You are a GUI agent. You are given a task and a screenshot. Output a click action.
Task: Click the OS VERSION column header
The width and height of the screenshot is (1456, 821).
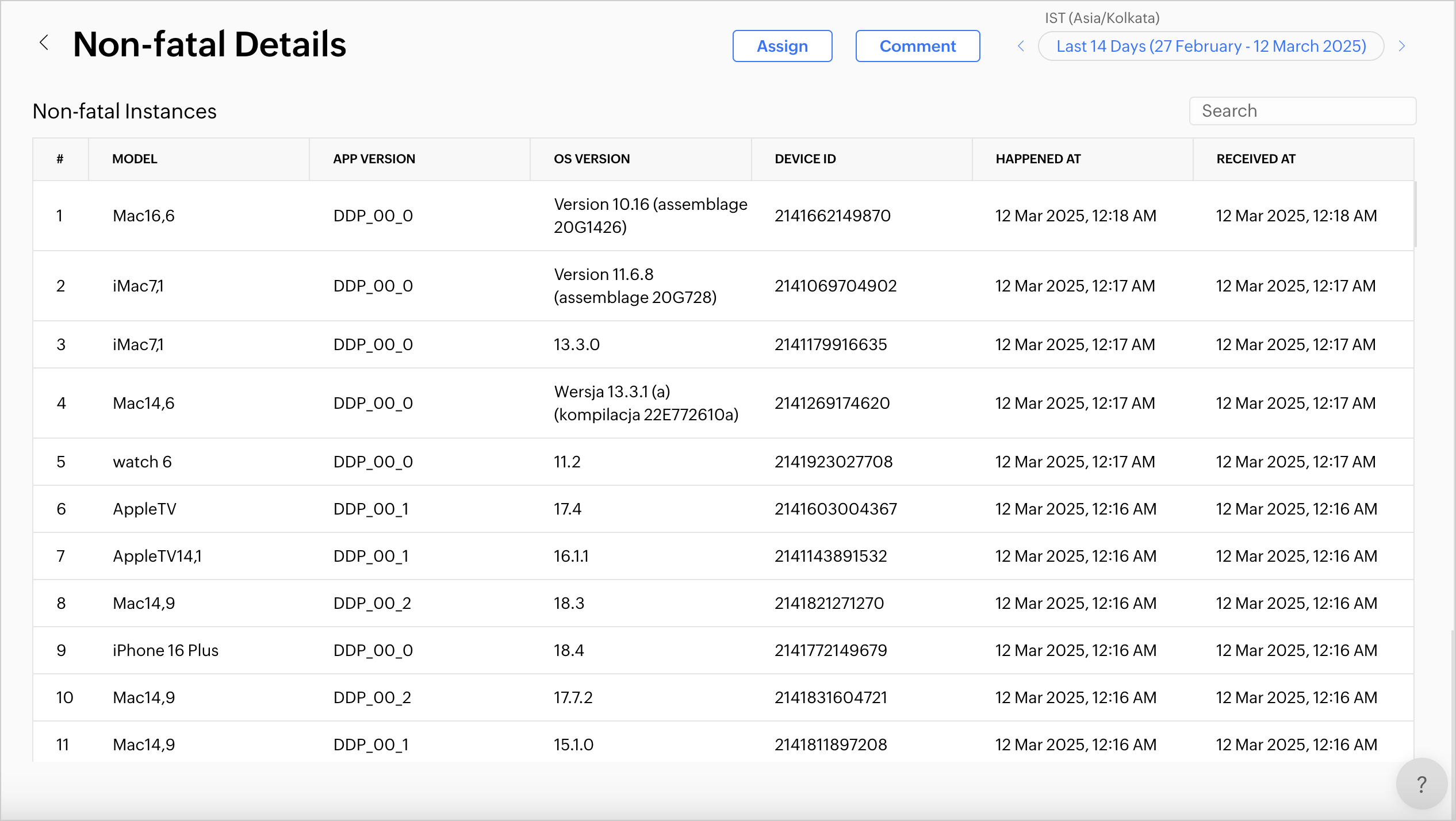point(592,159)
